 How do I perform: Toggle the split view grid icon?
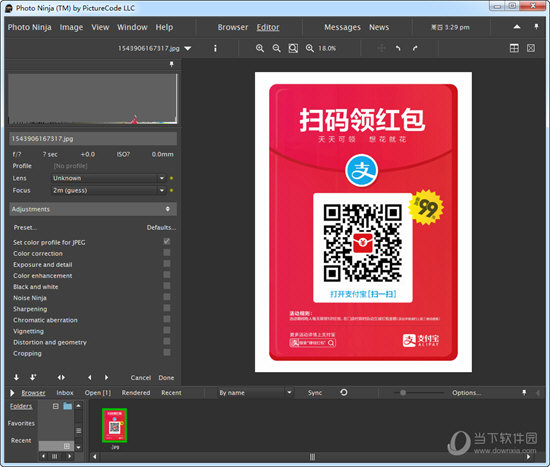pos(514,48)
